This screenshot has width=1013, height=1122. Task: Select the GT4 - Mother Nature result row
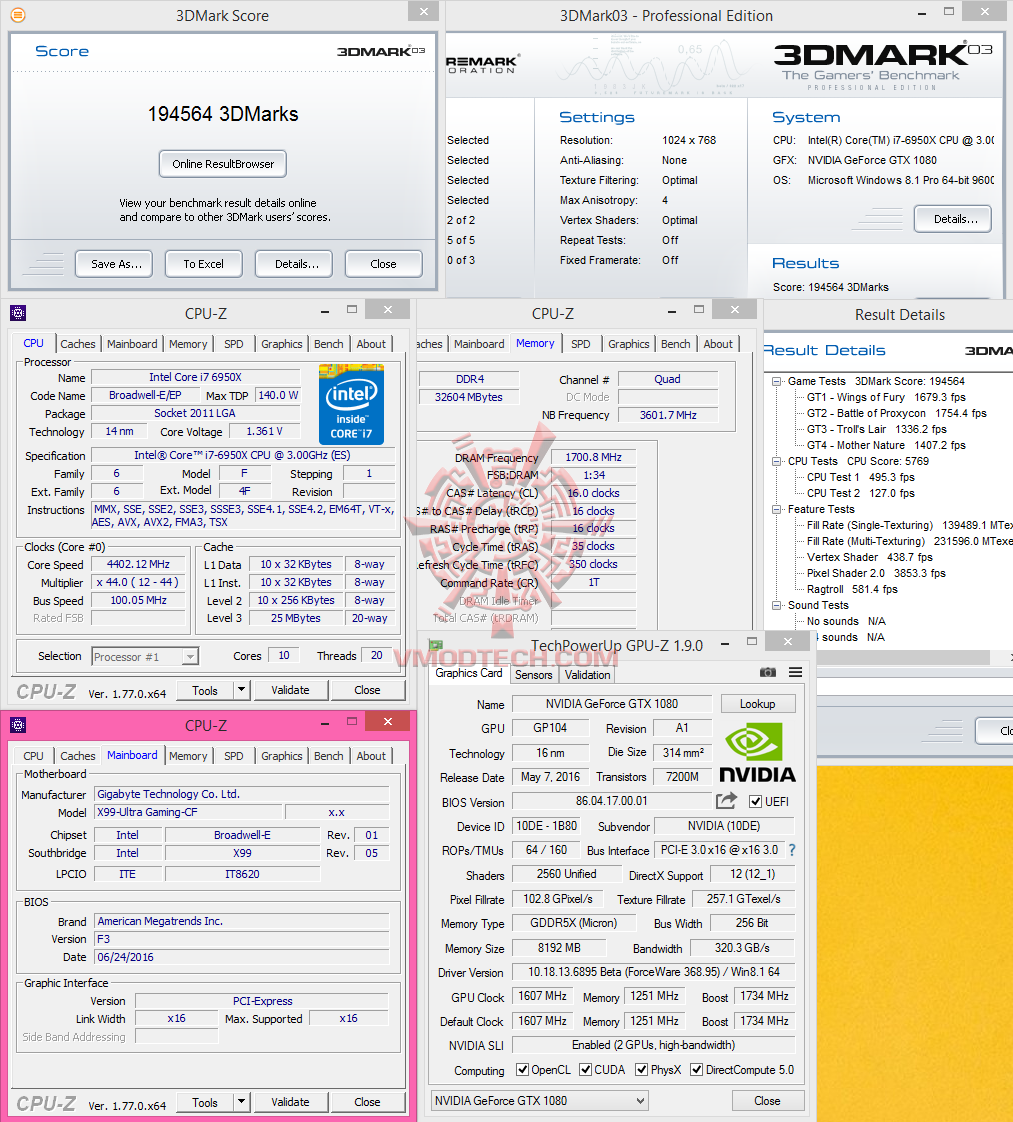pyautogui.click(x=886, y=445)
